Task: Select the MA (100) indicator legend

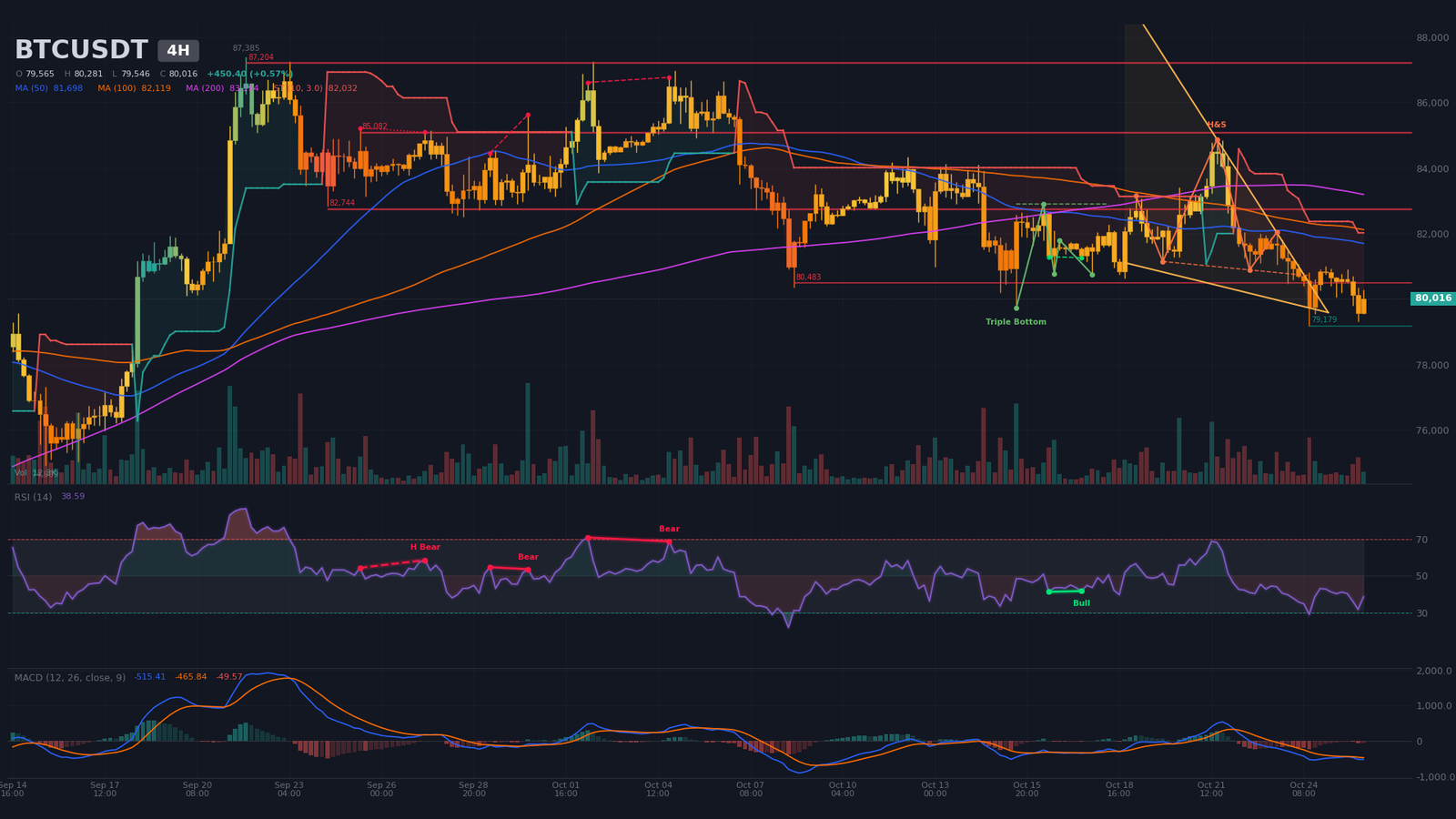Action: tap(135, 88)
